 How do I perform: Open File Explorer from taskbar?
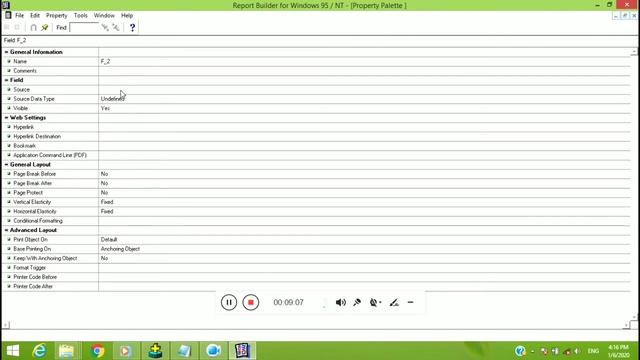[66, 351]
